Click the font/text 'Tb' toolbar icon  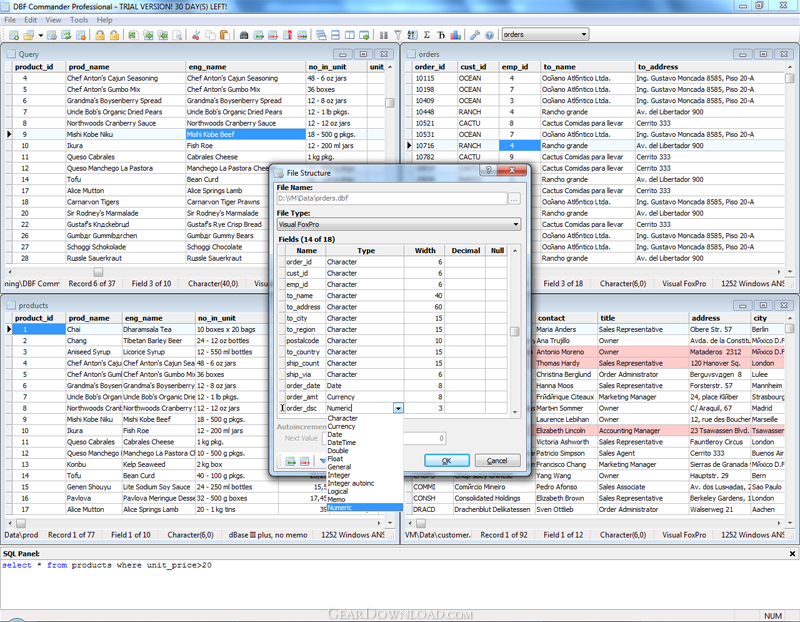point(441,35)
